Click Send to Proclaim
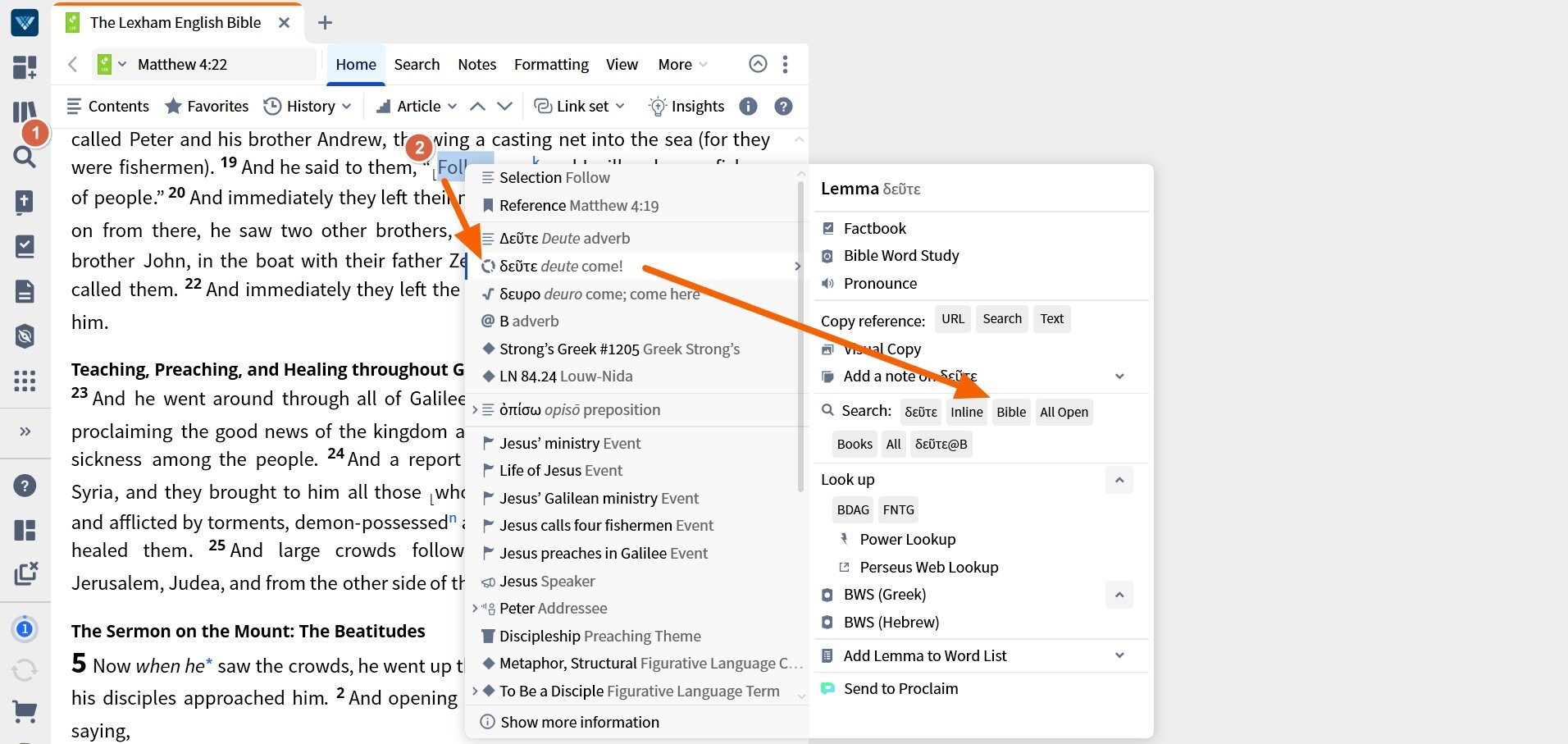Screen dimensions: 1568x744 point(900,688)
